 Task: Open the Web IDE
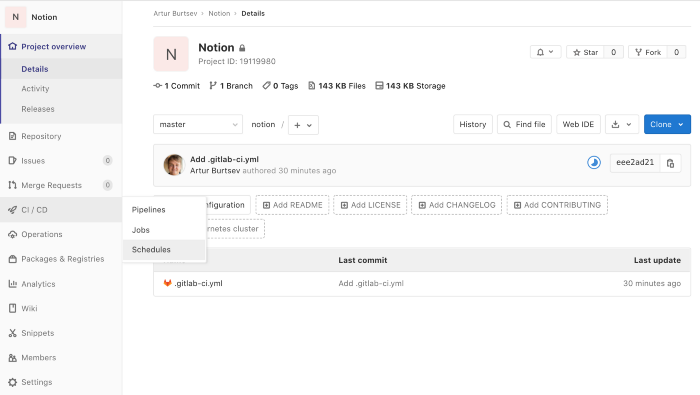578,125
